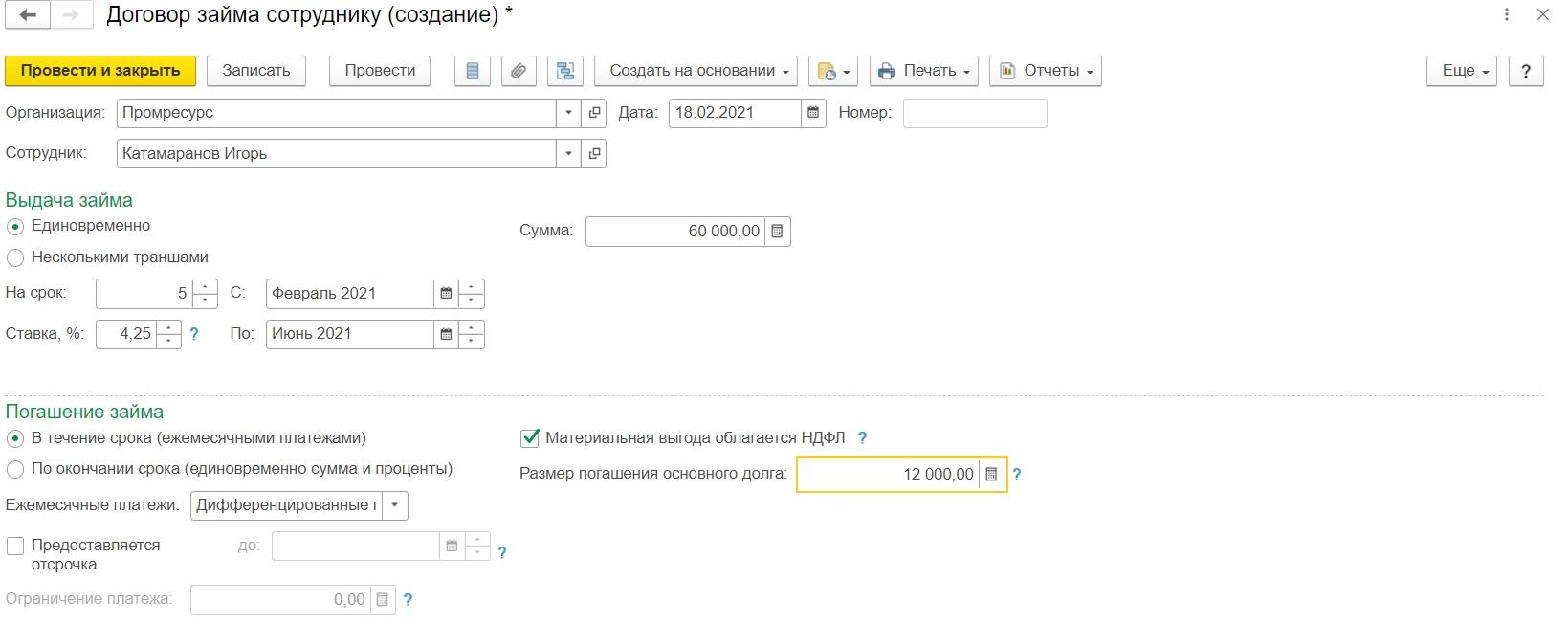
Task: Open the attached files paperclip icon
Action: point(518,71)
